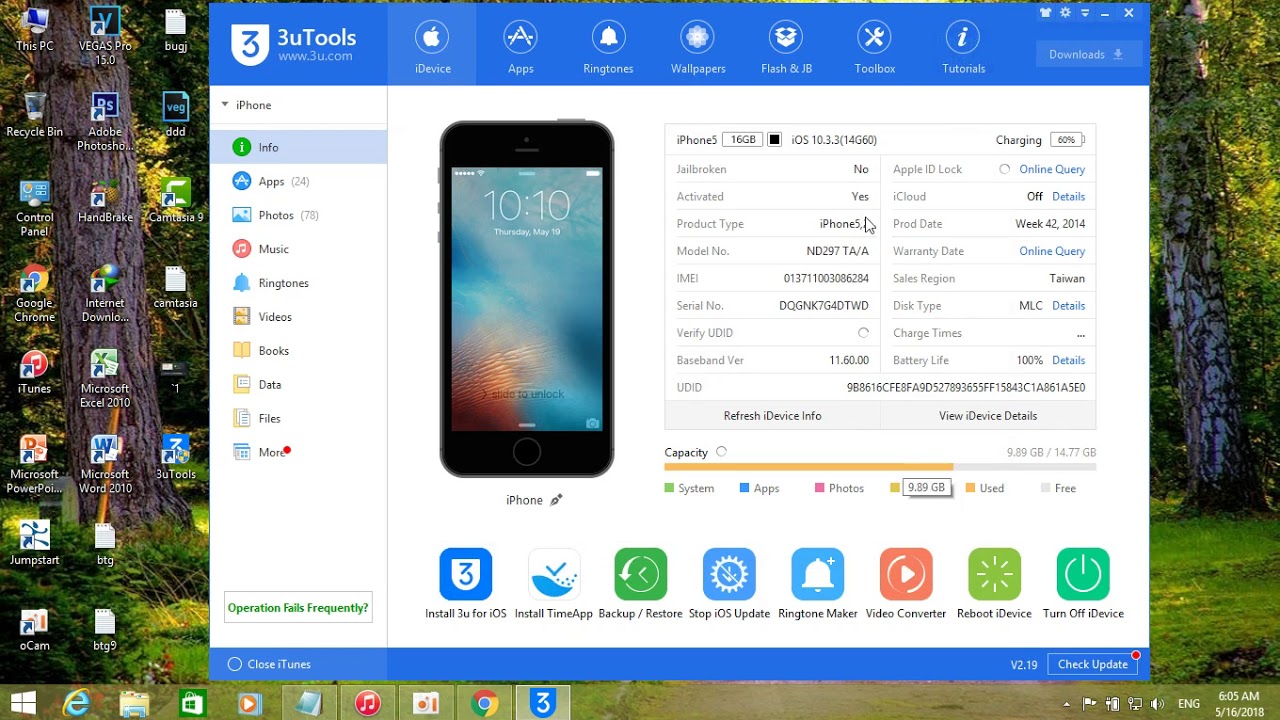
Task: Click the 3uTools logo
Action: click(292, 44)
